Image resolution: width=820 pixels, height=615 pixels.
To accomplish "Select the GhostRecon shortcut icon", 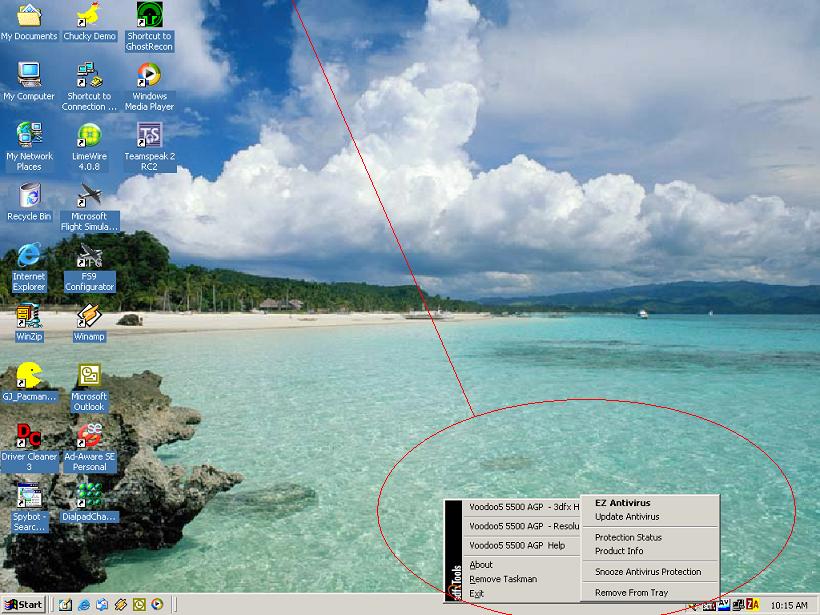I will coord(149,16).
